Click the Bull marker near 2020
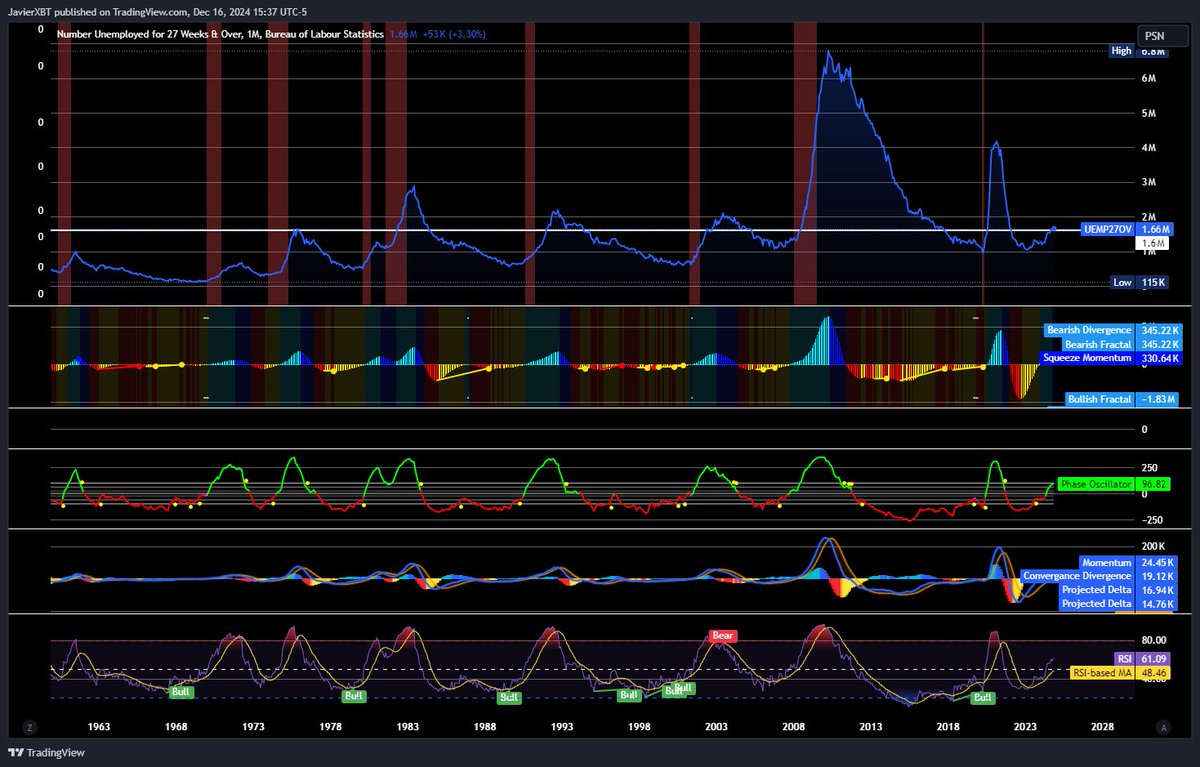The height and width of the screenshot is (767, 1200). [983, 698]
